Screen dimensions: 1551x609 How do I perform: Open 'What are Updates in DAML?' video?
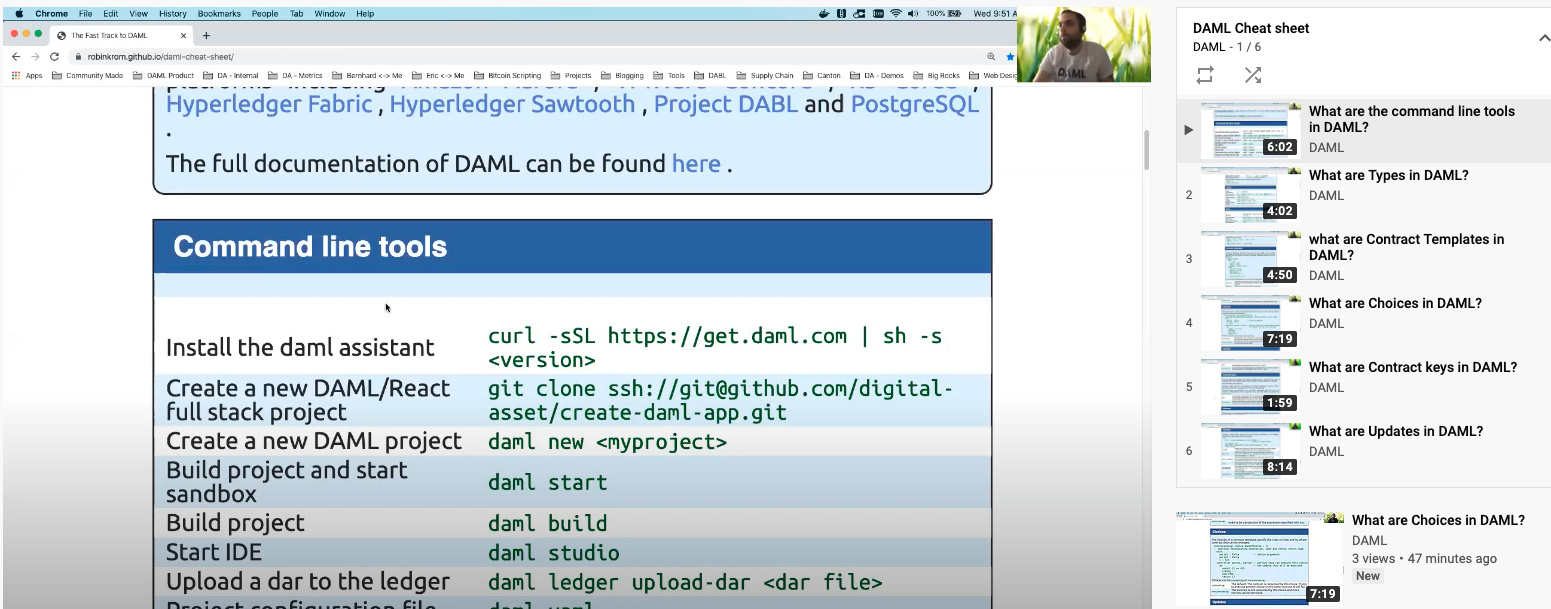pos(1364,450)
